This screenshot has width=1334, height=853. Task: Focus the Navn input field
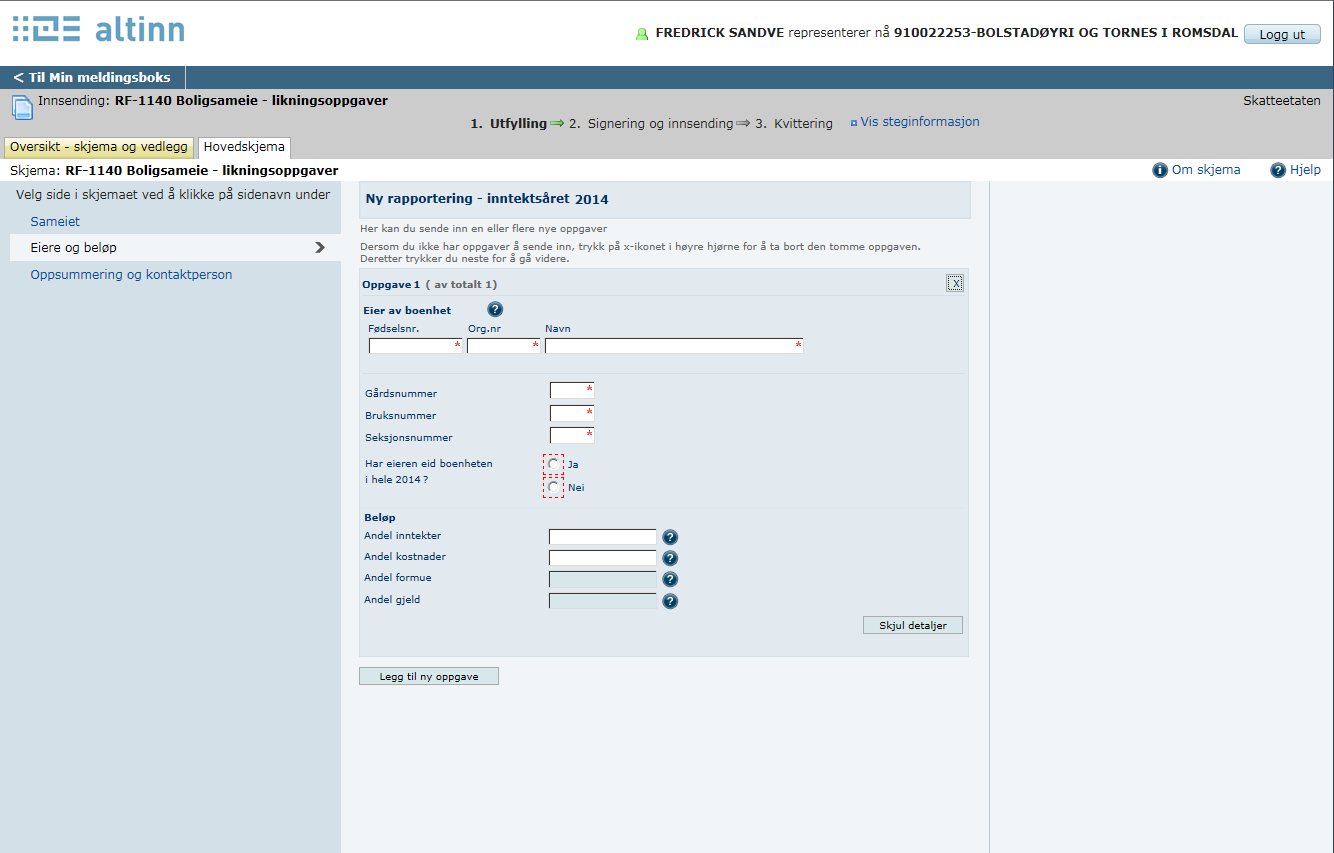pos(674,346)
